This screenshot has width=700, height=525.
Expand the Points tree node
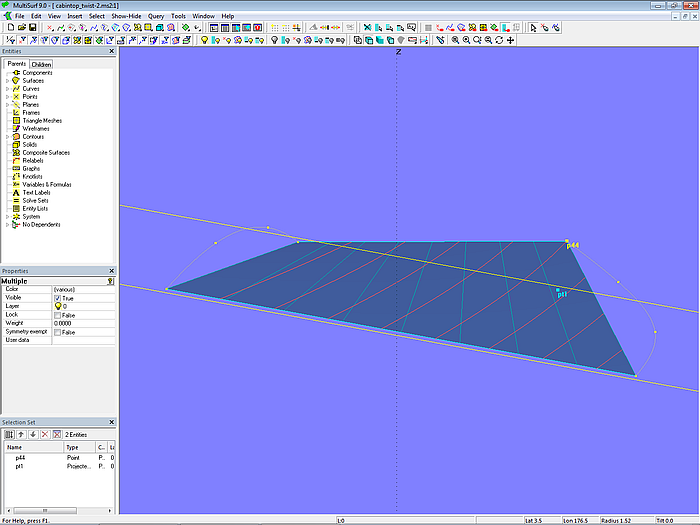click(7, 97)
